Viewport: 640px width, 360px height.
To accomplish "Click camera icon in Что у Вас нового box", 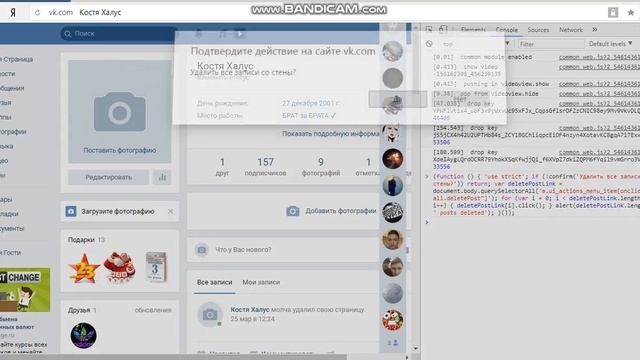I will [x=201, y=249].
